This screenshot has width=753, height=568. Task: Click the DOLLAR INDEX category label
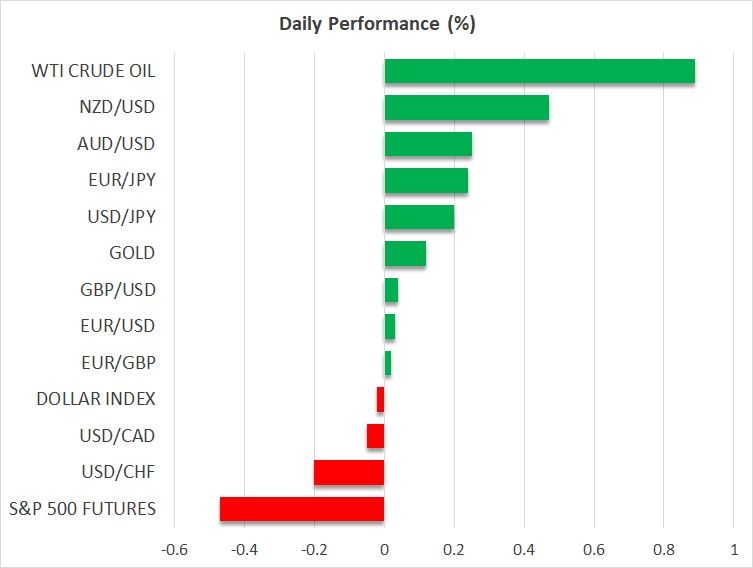pos(96,399)
